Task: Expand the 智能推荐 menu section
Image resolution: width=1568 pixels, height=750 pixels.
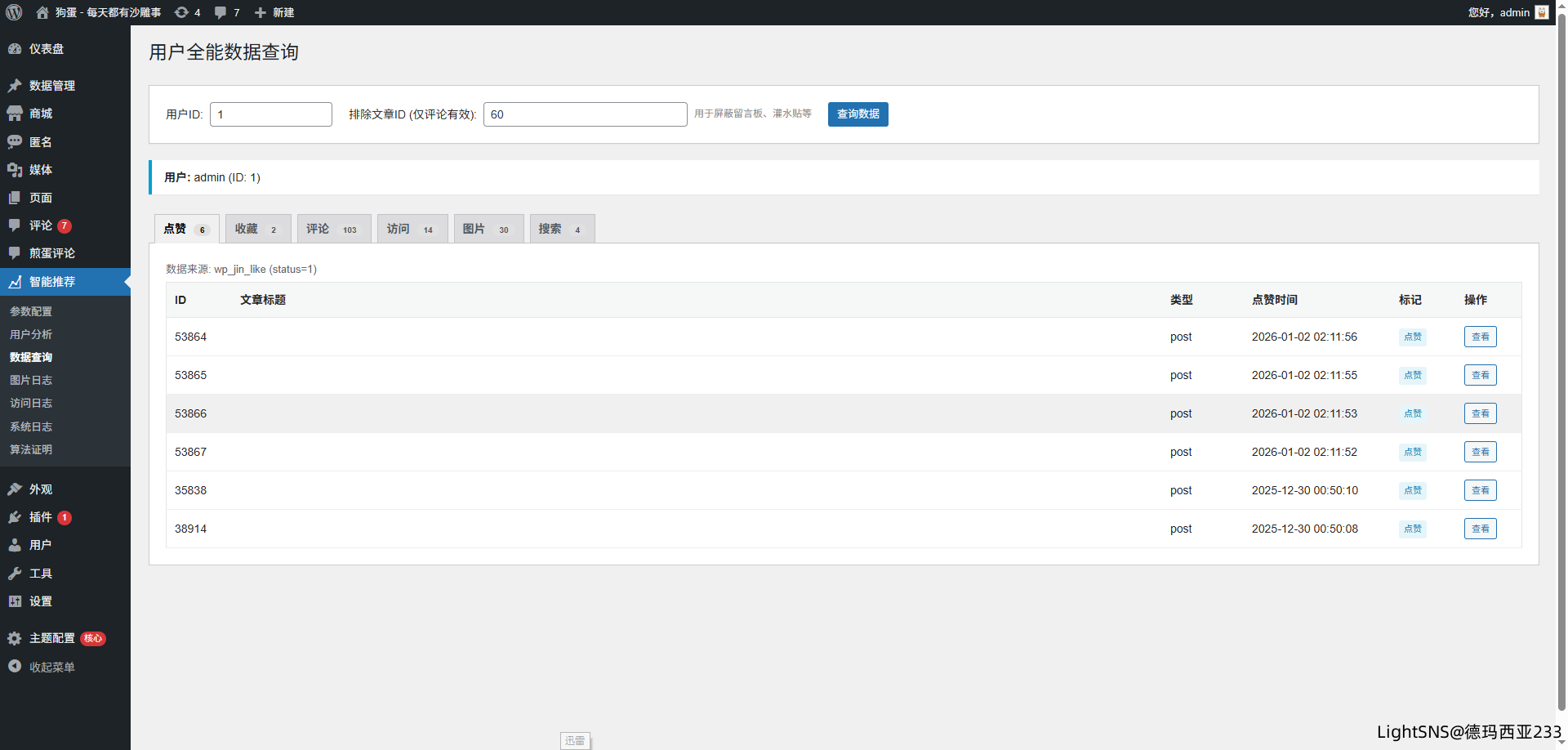Action: (x=52, y=282)
